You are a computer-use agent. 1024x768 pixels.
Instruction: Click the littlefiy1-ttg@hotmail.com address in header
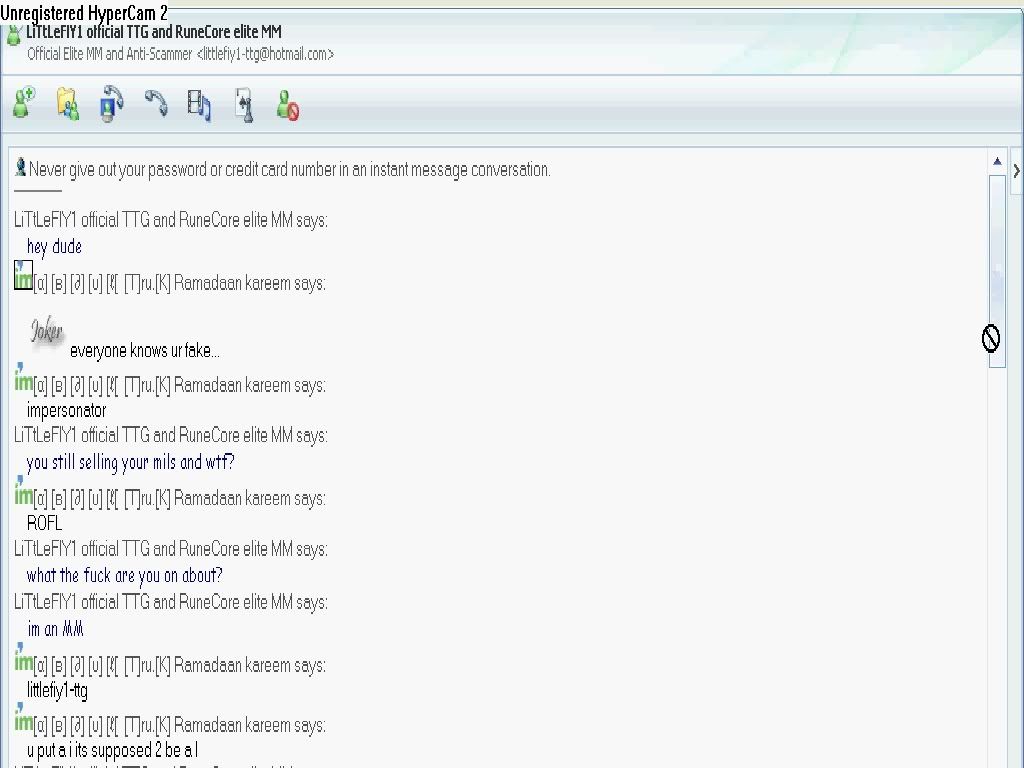[265, 54]
